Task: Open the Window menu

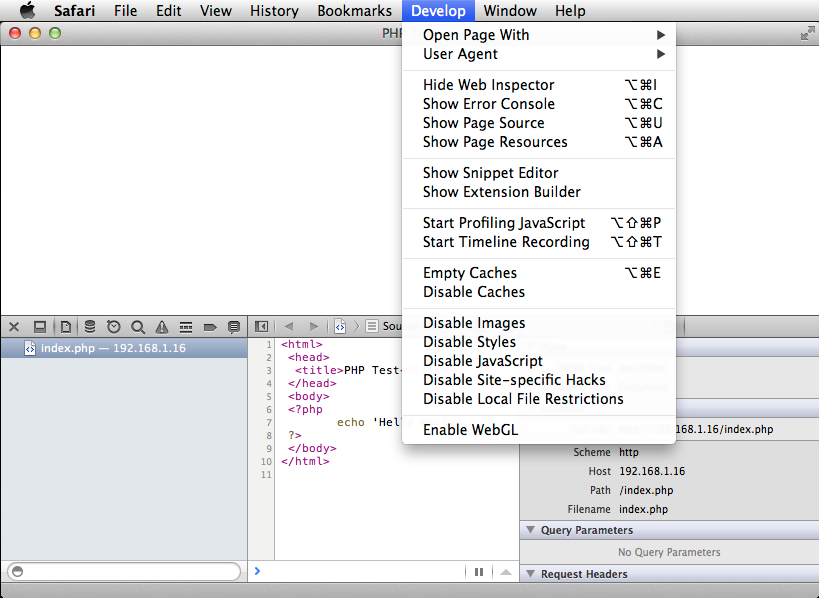Action: 510,10
